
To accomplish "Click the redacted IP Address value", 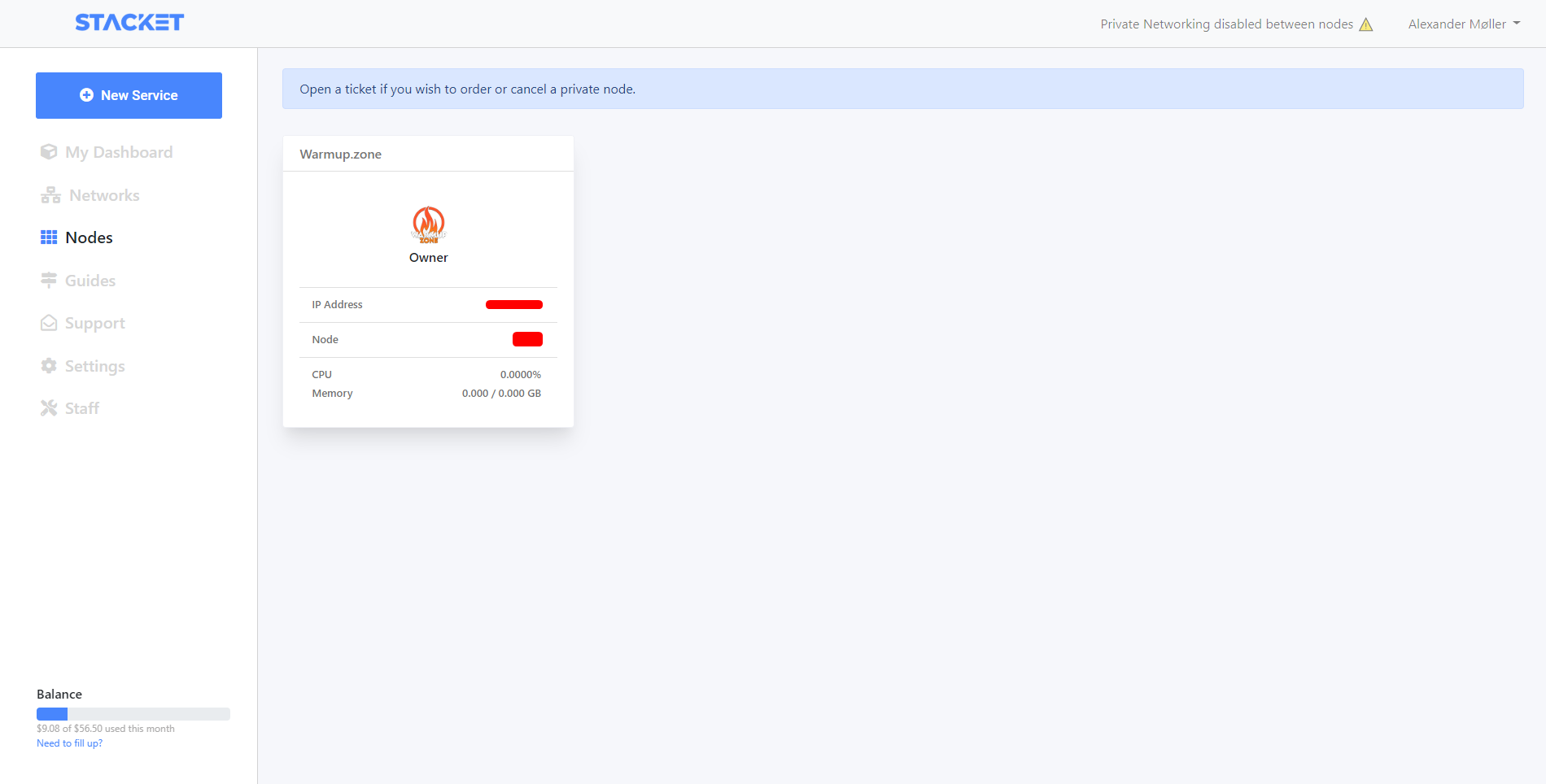I will (x=513, y=305).
